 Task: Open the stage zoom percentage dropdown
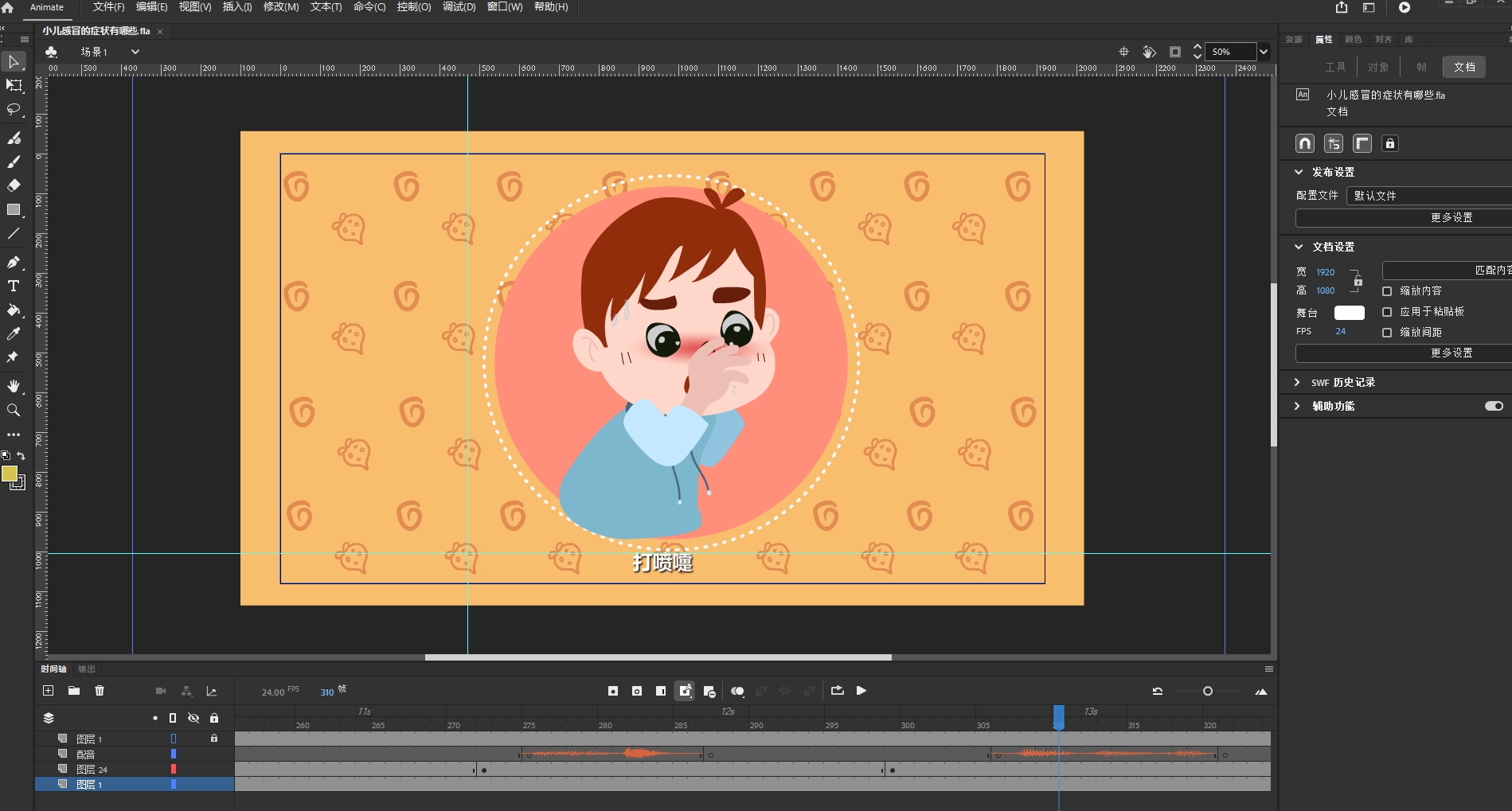(x=1264, y=52)
